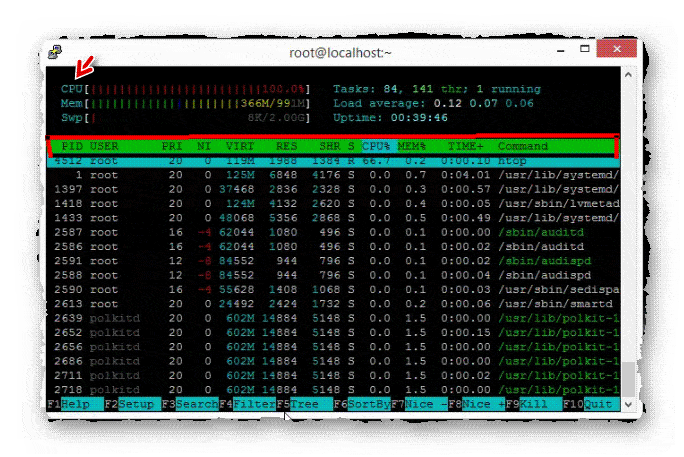Sort by MEM% column header
This screenshot has height=457, width=684.
(x=412, y=146)
